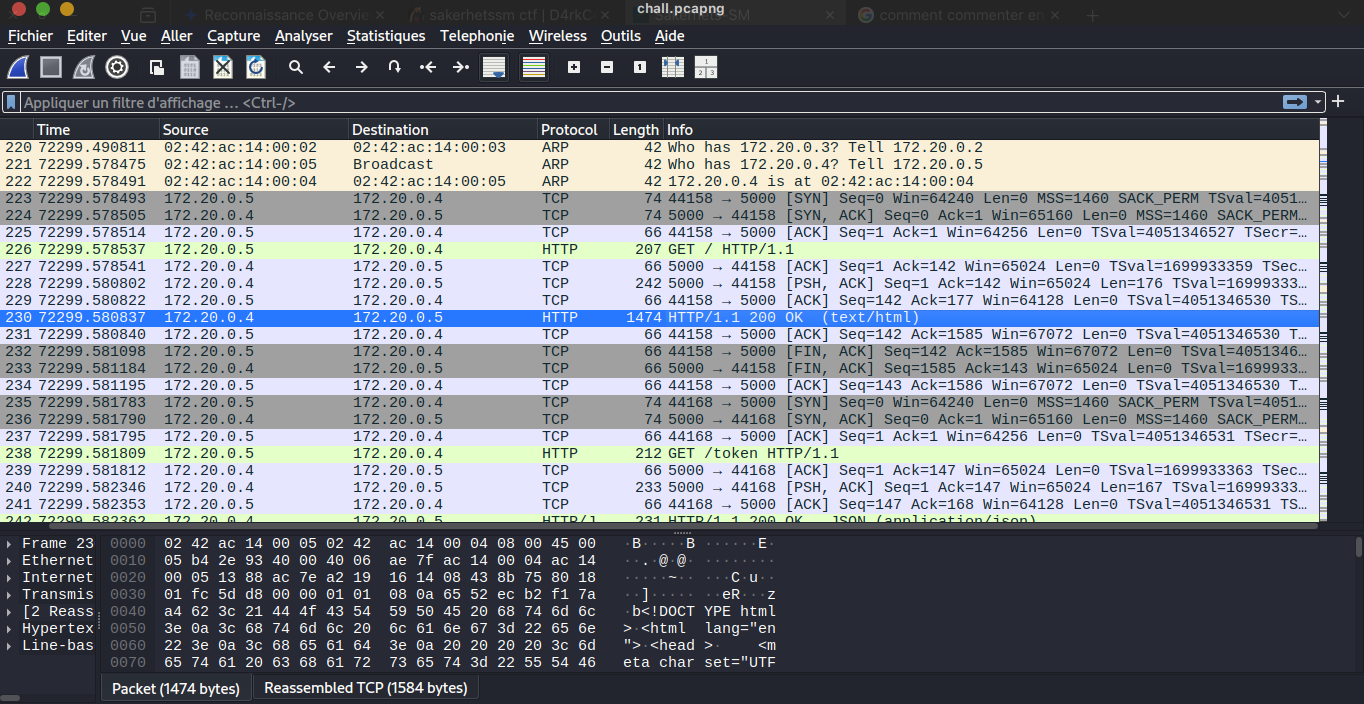
Task: Switch to Reassembled TCP tab
Action: tap(365, 688)
